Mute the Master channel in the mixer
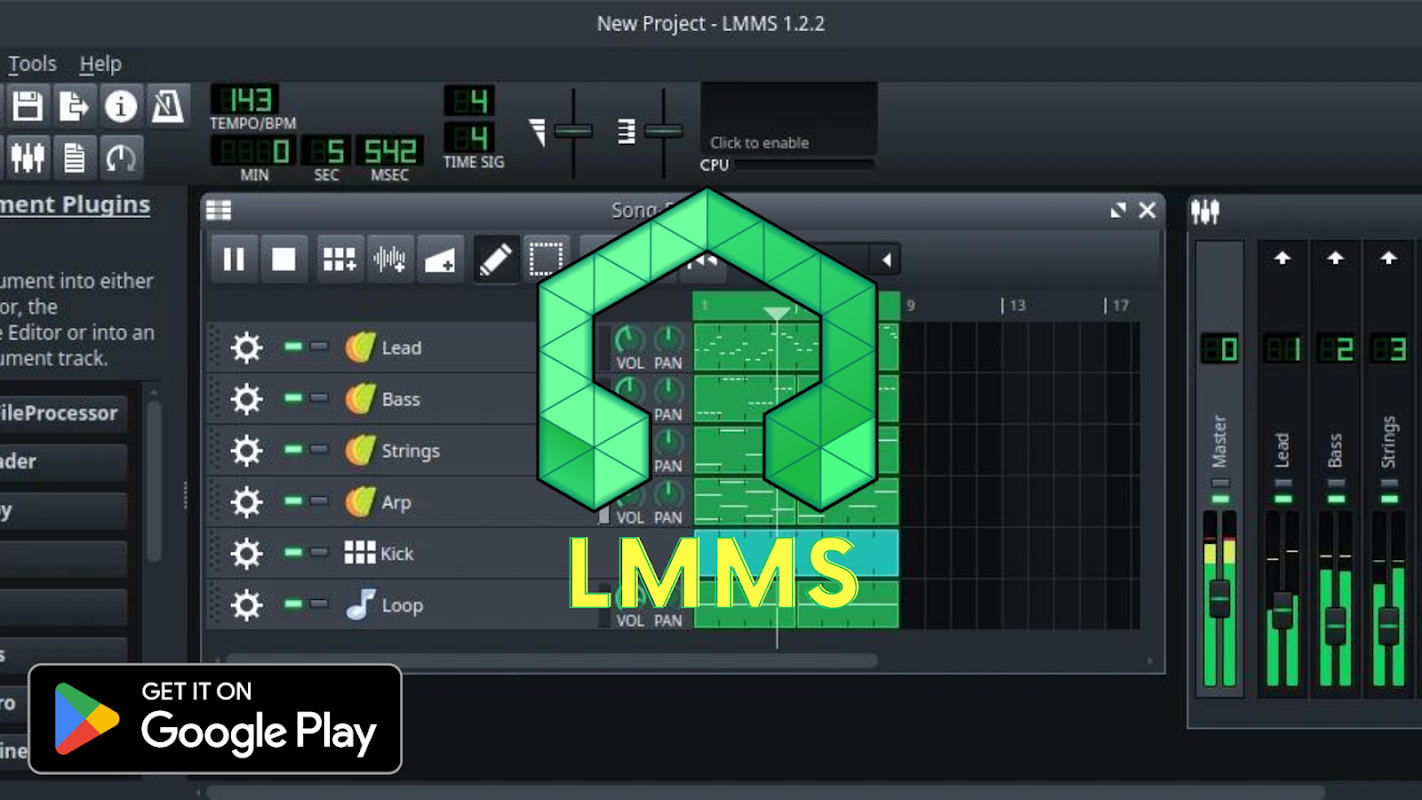The width and height of the screenshot is (1422, 800). (1220, 498)
